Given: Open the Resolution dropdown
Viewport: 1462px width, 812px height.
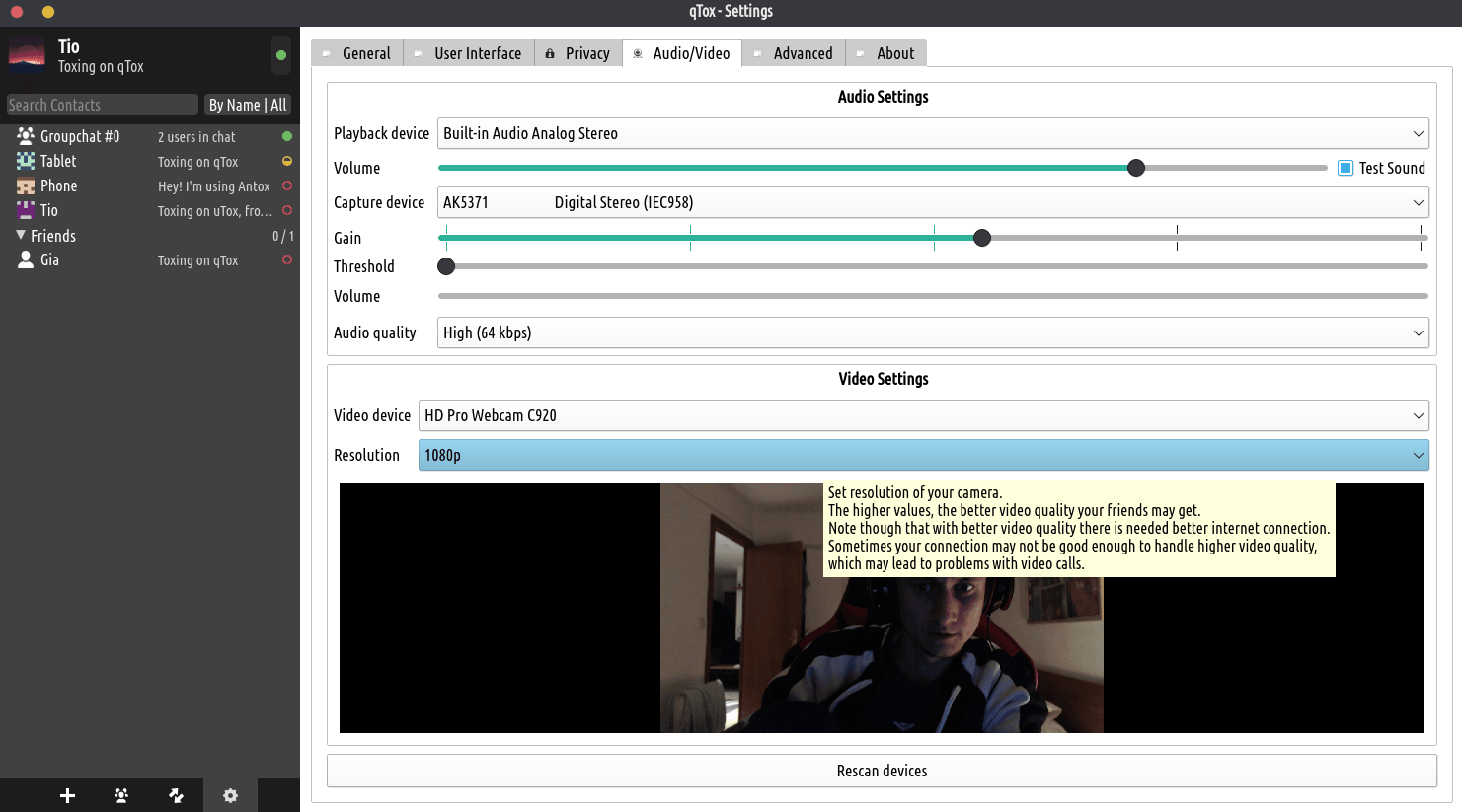Looking at the screenshot, I should coord(923,455).
